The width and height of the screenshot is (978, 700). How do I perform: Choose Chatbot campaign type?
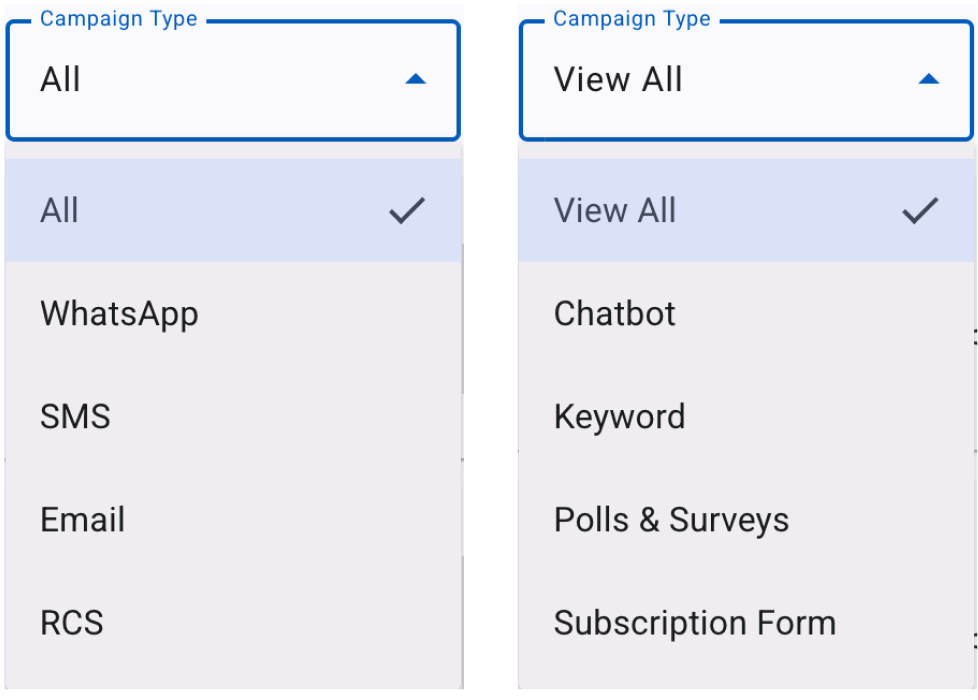[746, 313]
